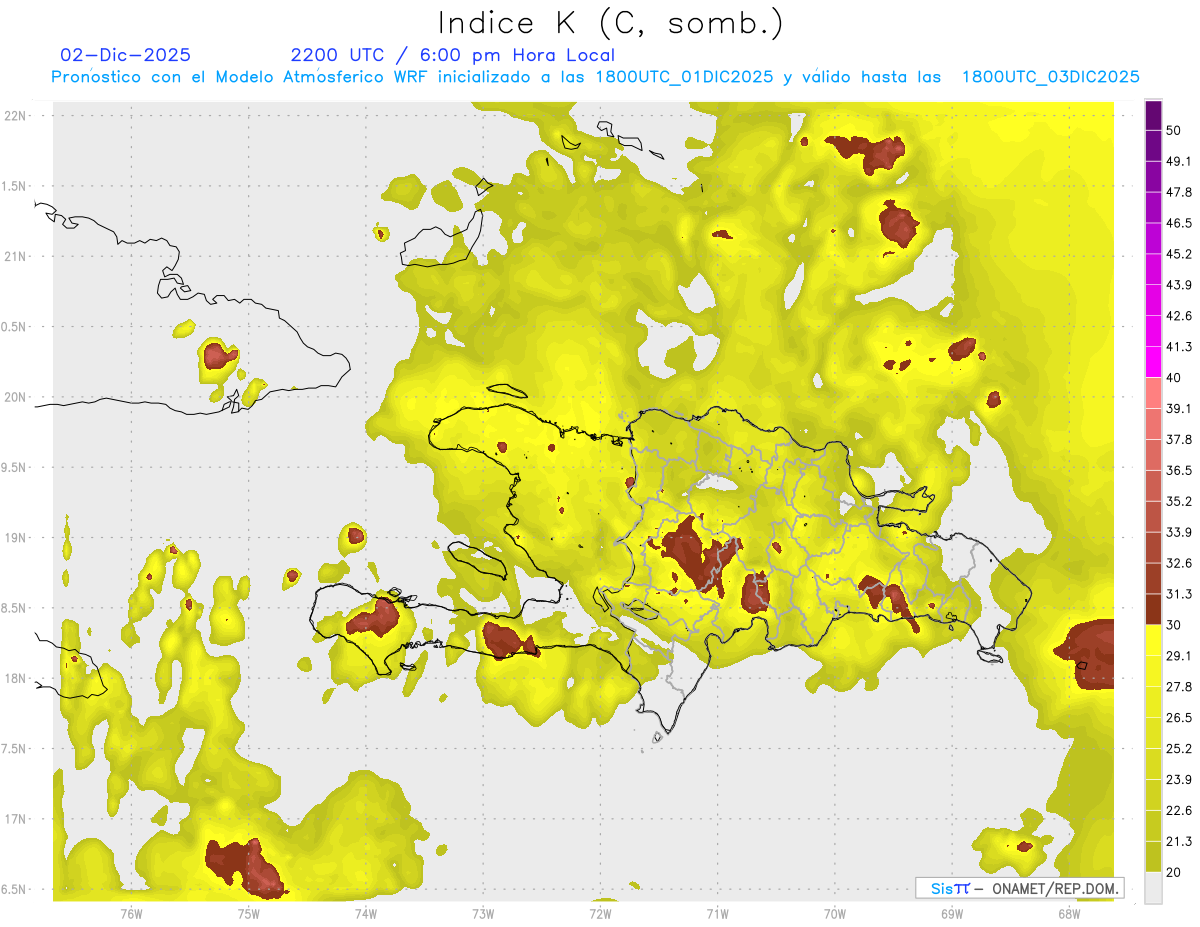Click the '19N' latitude label

point(15,537)
